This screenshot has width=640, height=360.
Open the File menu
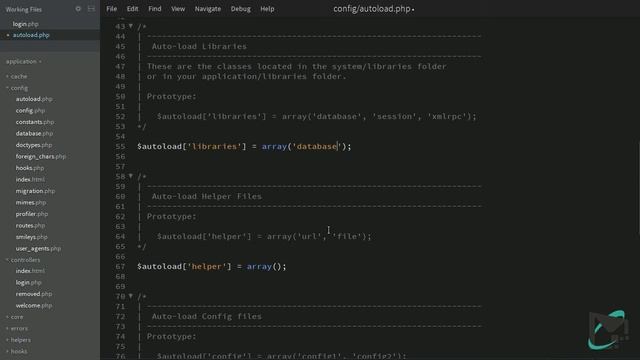pos(111,9)
